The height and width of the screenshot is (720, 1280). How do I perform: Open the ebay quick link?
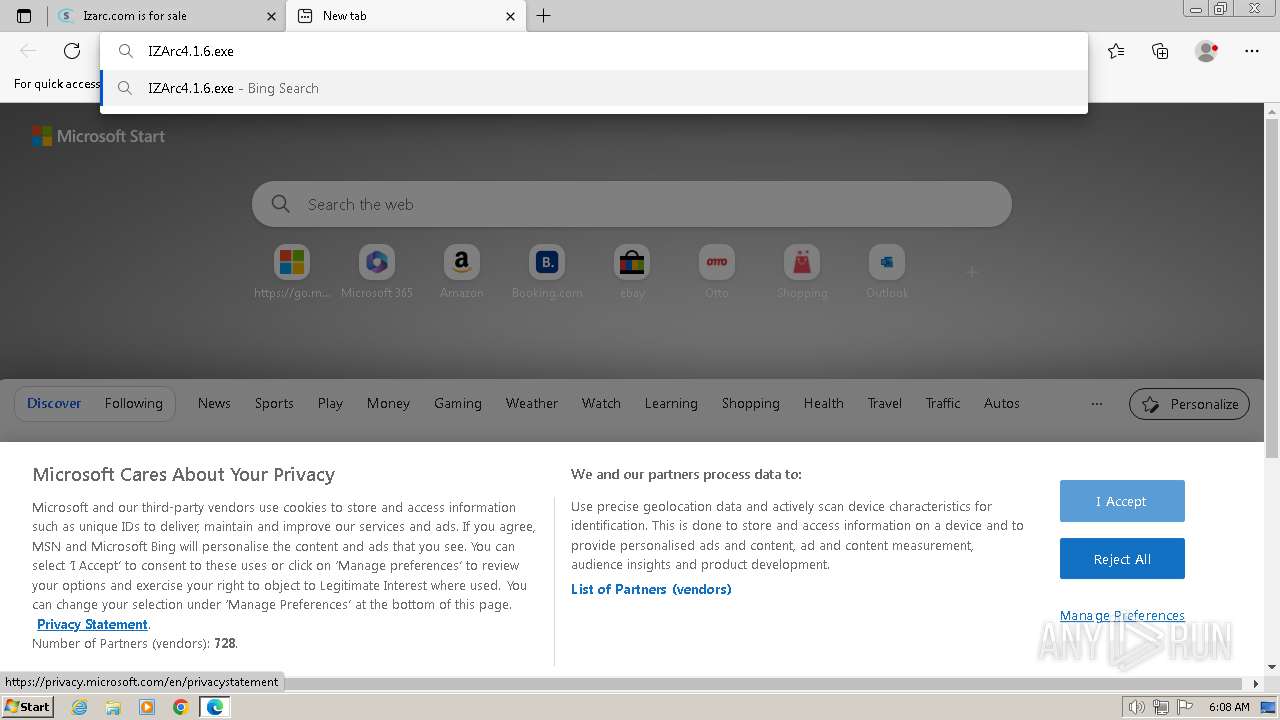click(x=632, y=272)
